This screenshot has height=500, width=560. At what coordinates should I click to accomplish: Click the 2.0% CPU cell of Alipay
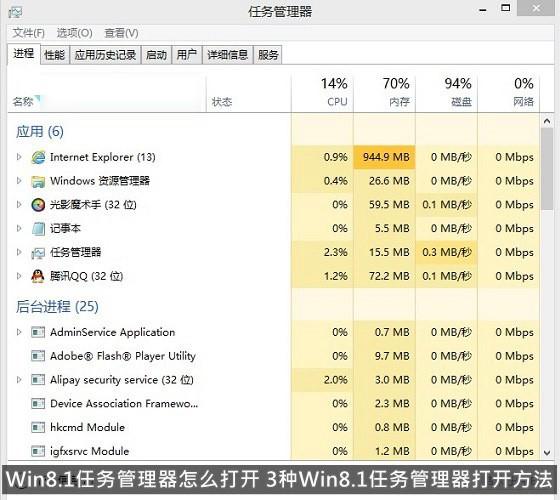pos(322,380)
